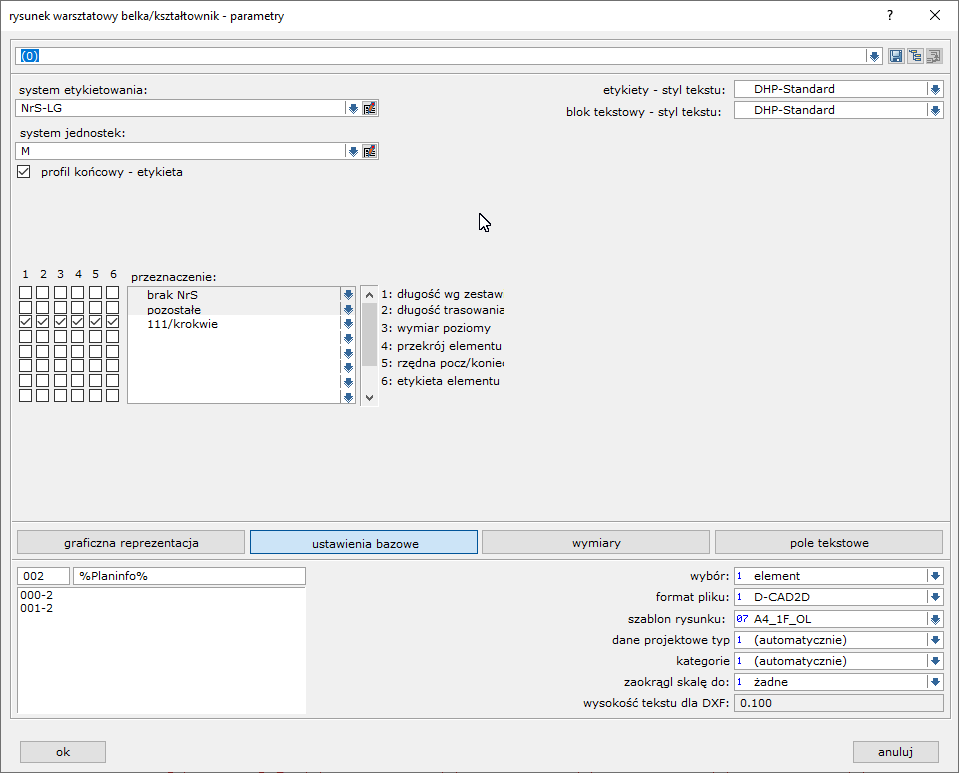The width and height of the screenshot is (959, 773).
Task: Click the edit icon beside unit system M
Action: (x=369, y=151)
